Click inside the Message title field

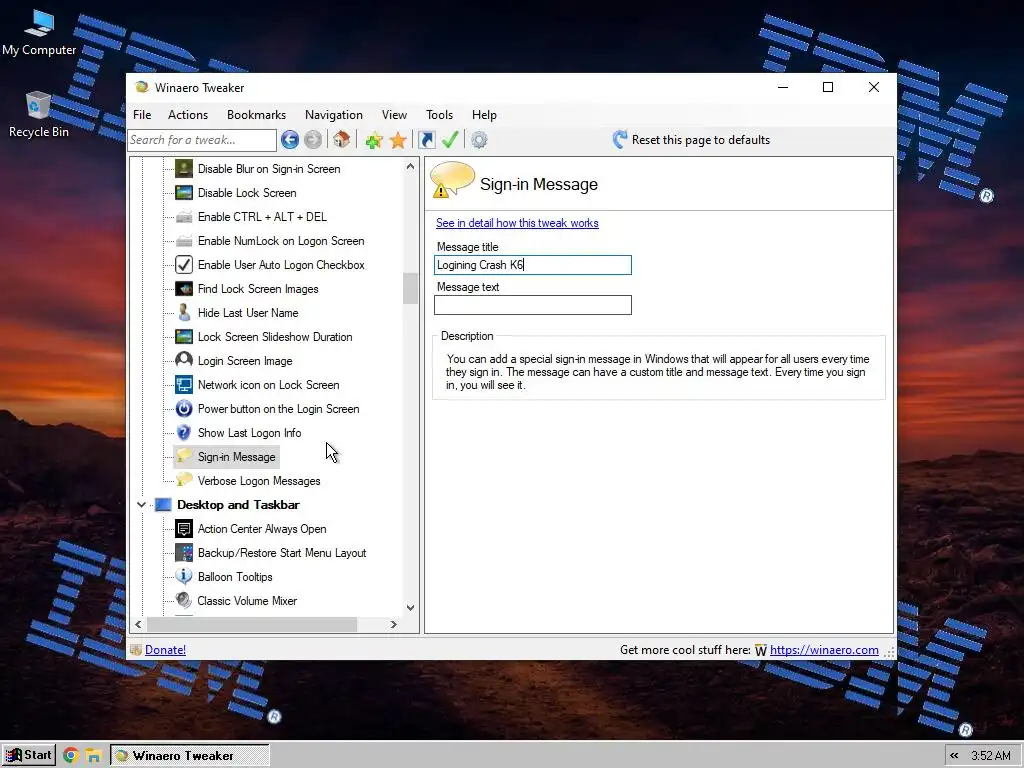pyautogui.click(x=533, y=264)
